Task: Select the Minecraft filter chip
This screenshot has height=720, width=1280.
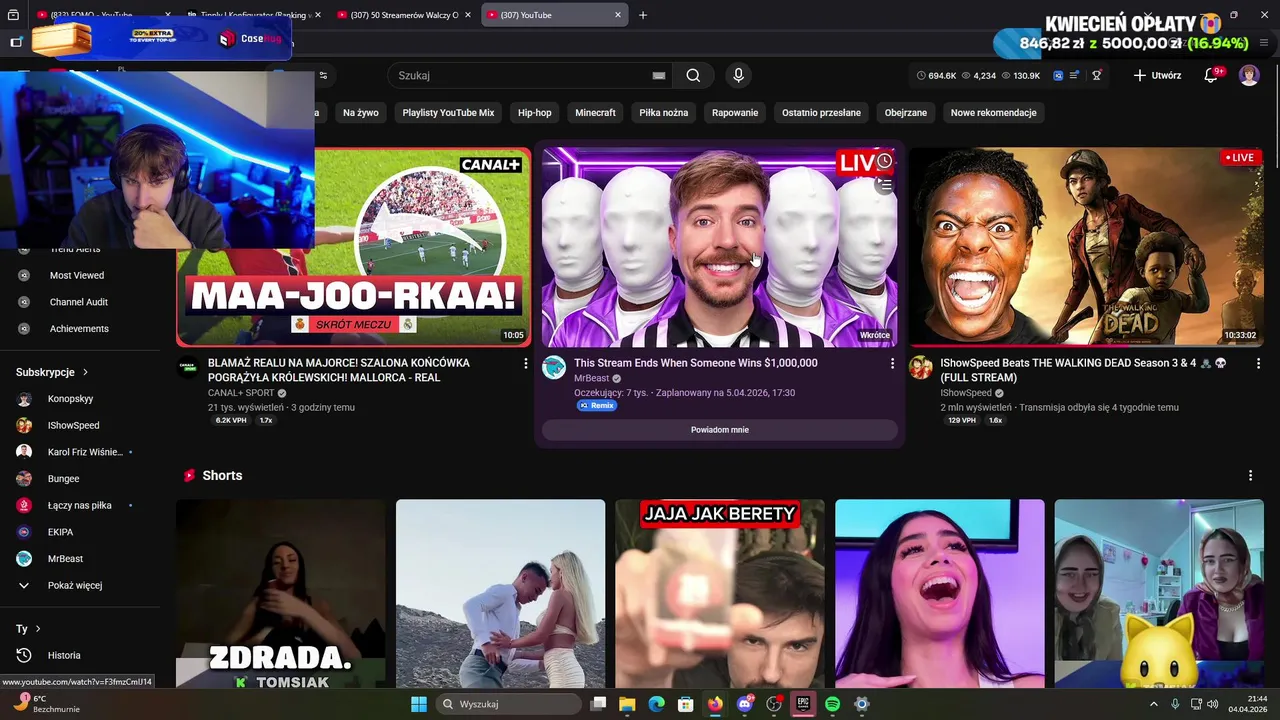Action: tap(595, 113)
